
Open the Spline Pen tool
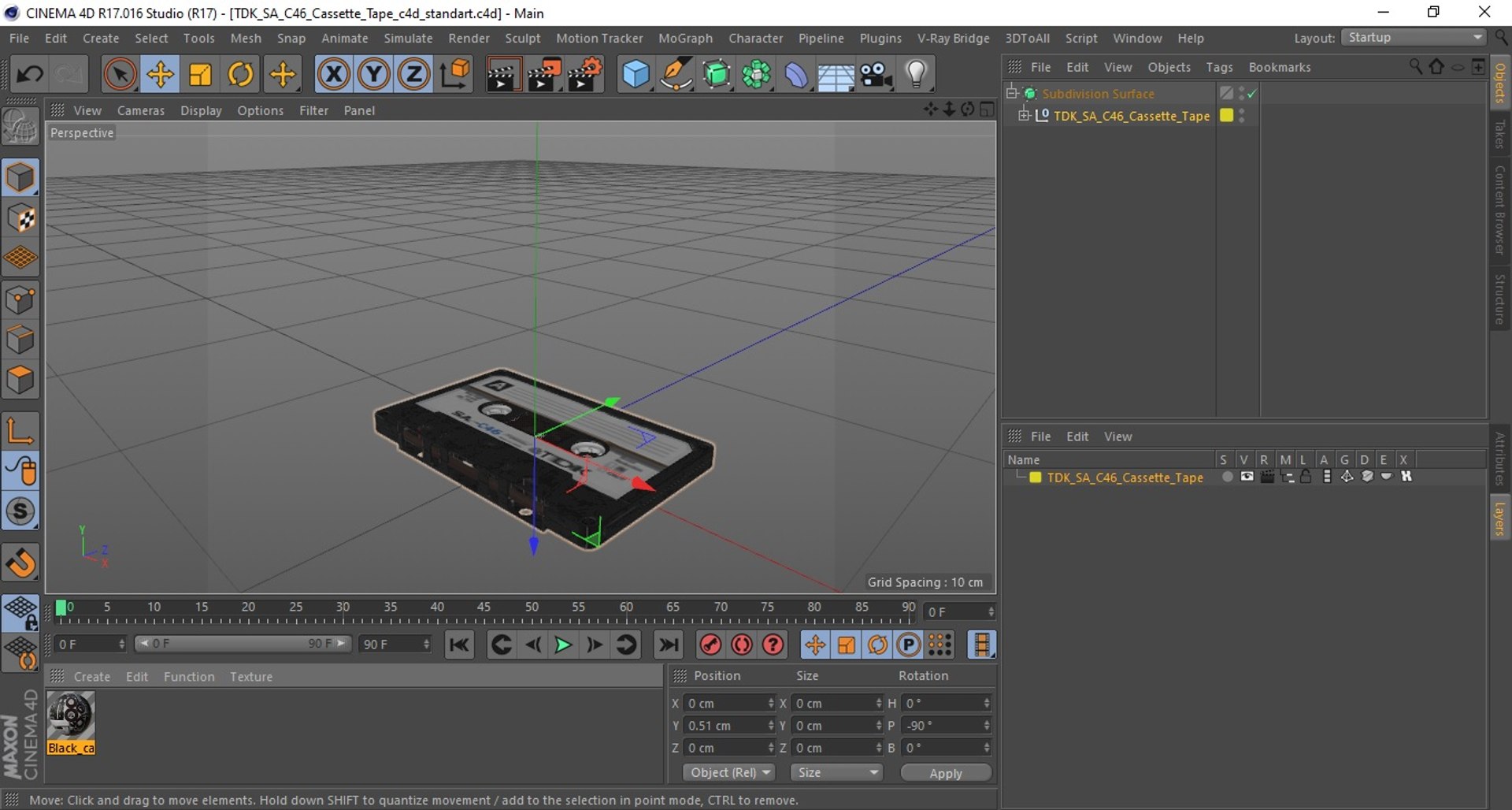coord(676,75)
